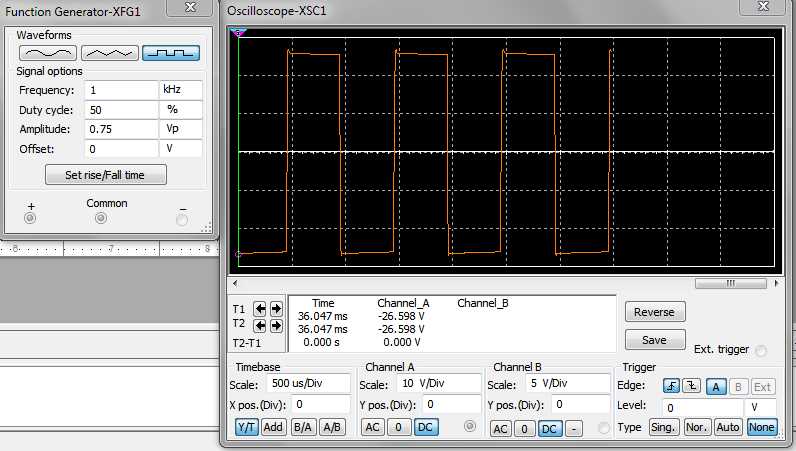Select the sine waveform button
Viewport: 796px width, 451px height.
tap(48, 53)
